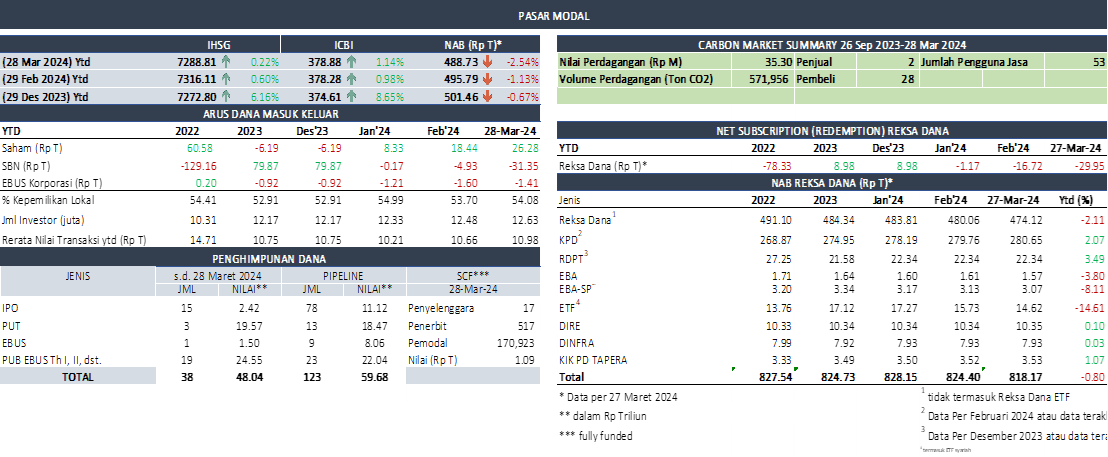1108x457 pixels.
Task: Click the ARUS DANA MASUK KELUAR header
Action: point(270,113)
